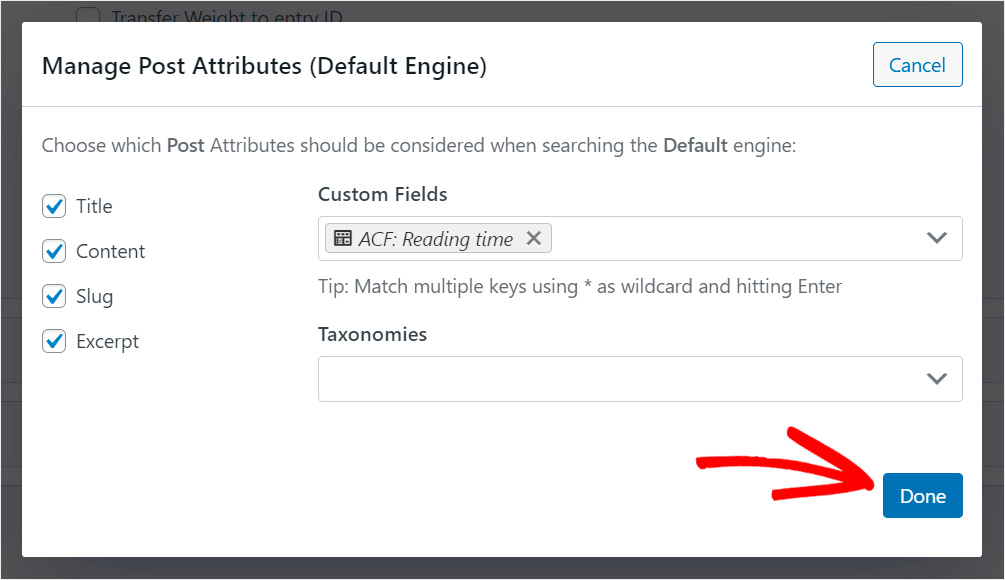Click the Custom Fields heading
This screenshot has height=580, width=1005.
pyautogui.click(x=383, y=194)
